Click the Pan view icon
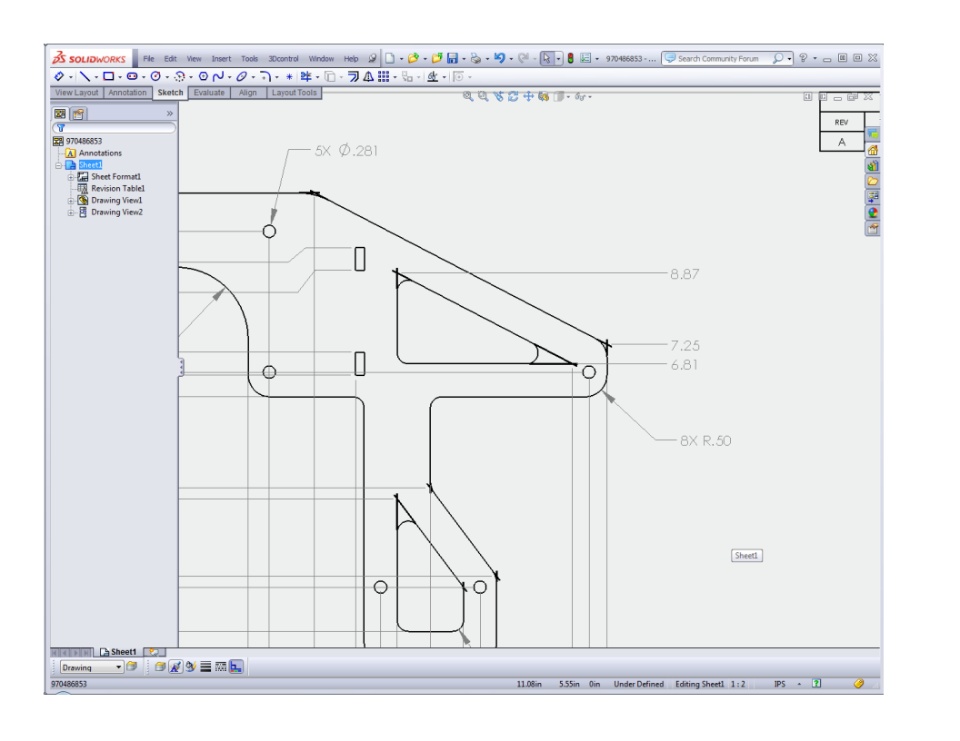 click(528, 96)
